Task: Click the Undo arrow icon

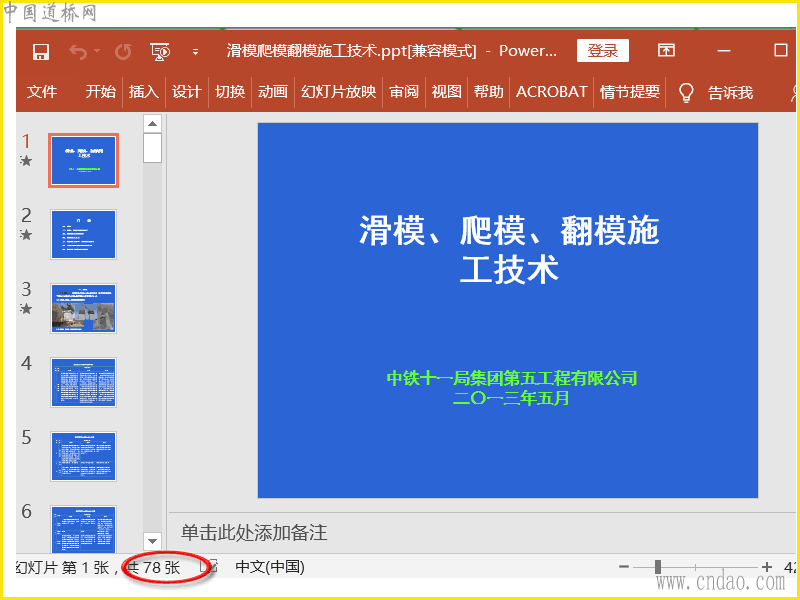Action: tap(78, 52)
